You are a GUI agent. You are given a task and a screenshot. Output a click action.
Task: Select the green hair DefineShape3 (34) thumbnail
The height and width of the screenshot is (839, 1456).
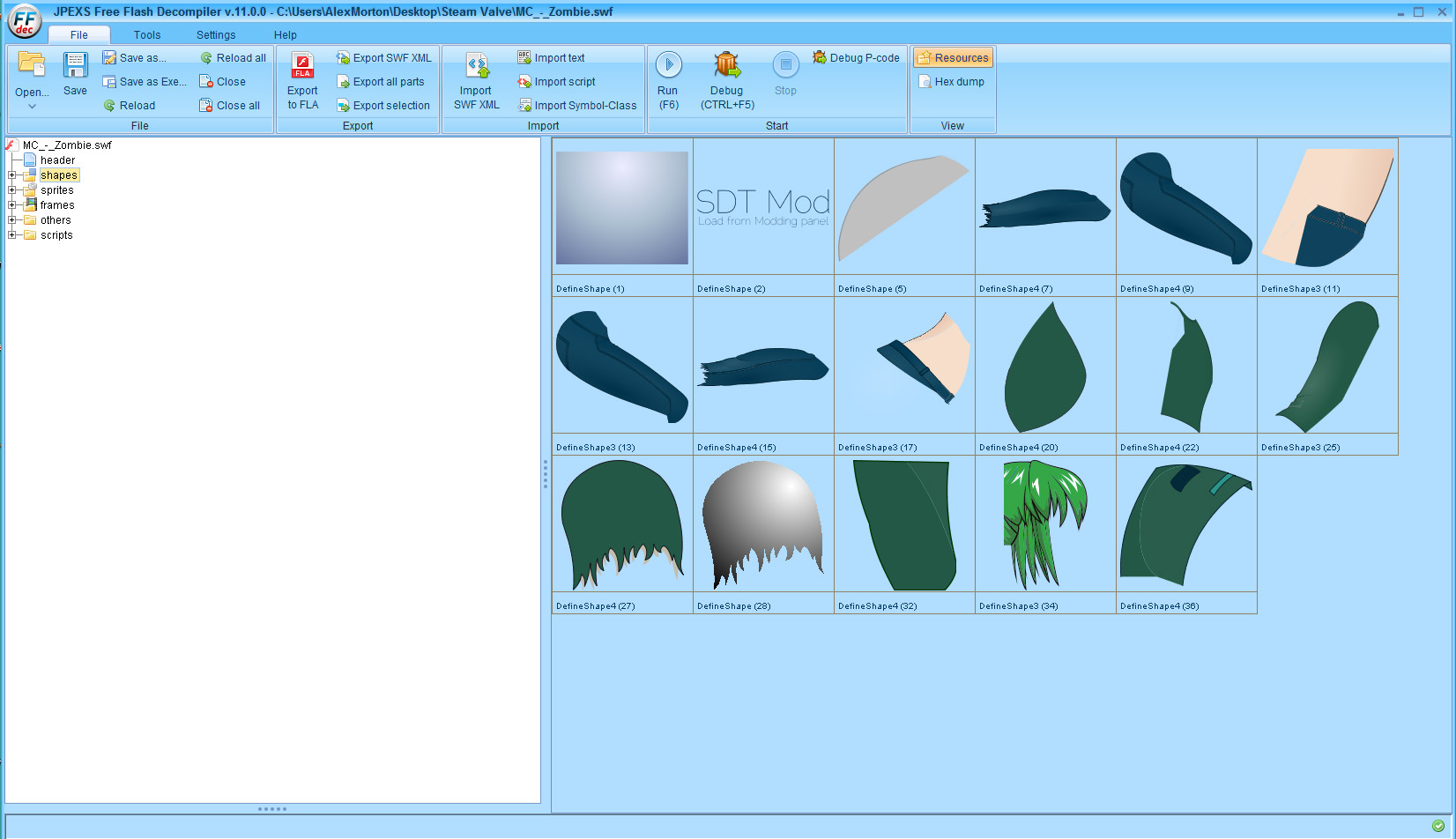[x=1045, y=525]
